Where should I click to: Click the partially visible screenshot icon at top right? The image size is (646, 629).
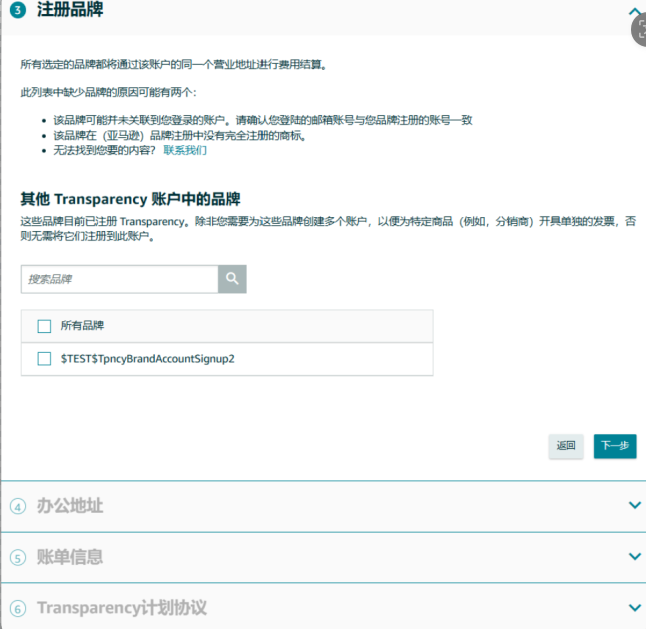639,29
